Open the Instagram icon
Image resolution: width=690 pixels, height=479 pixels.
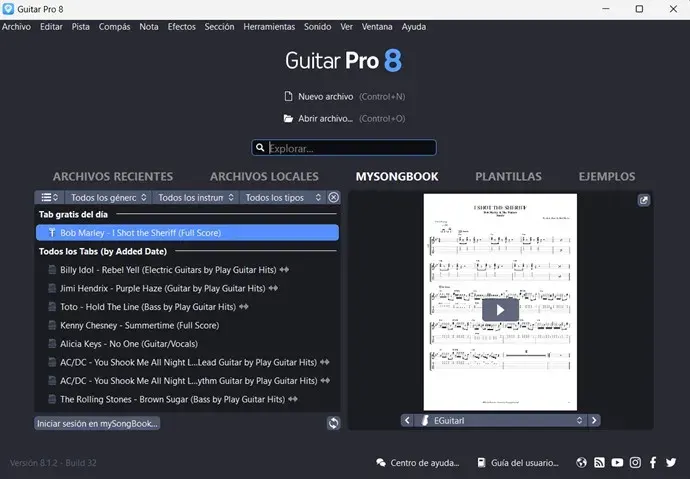pos(635,462)
